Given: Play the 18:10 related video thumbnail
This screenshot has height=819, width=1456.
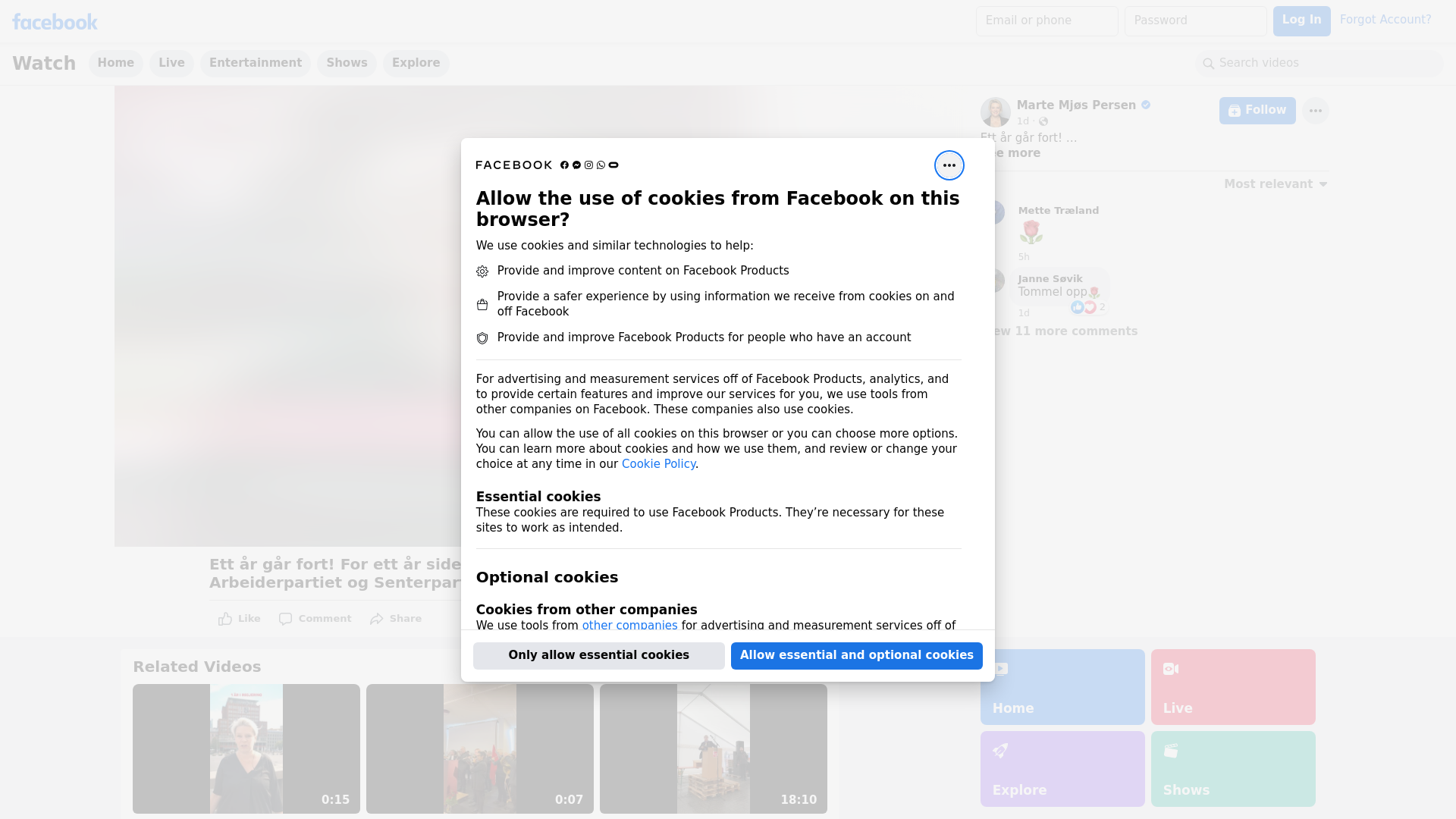Looking at the screenshot, I should click(x=713, y=748).
